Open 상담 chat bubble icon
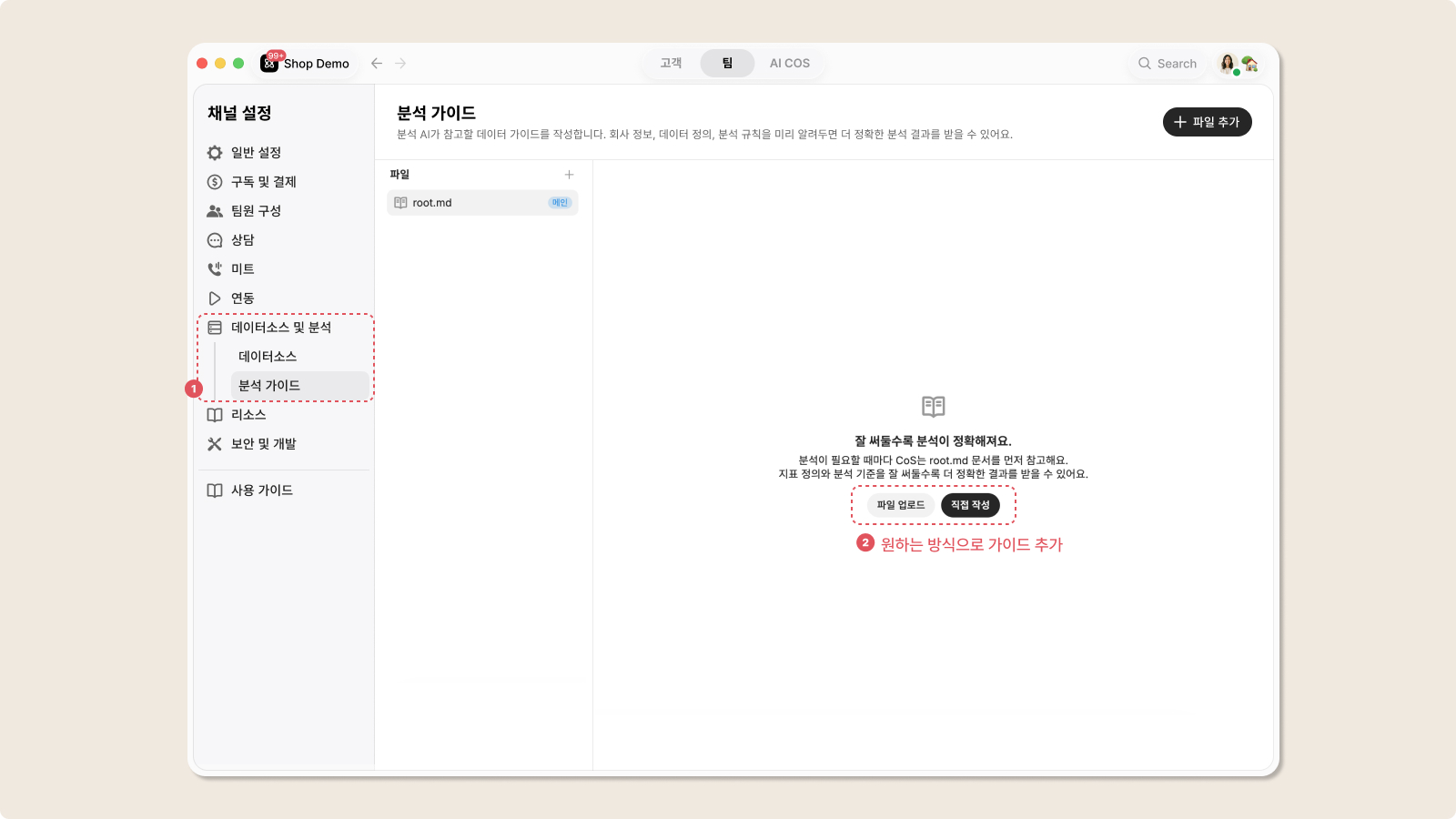Image resolution: width=1456 pixels, height=819 pixels. [x=215, y=240]
